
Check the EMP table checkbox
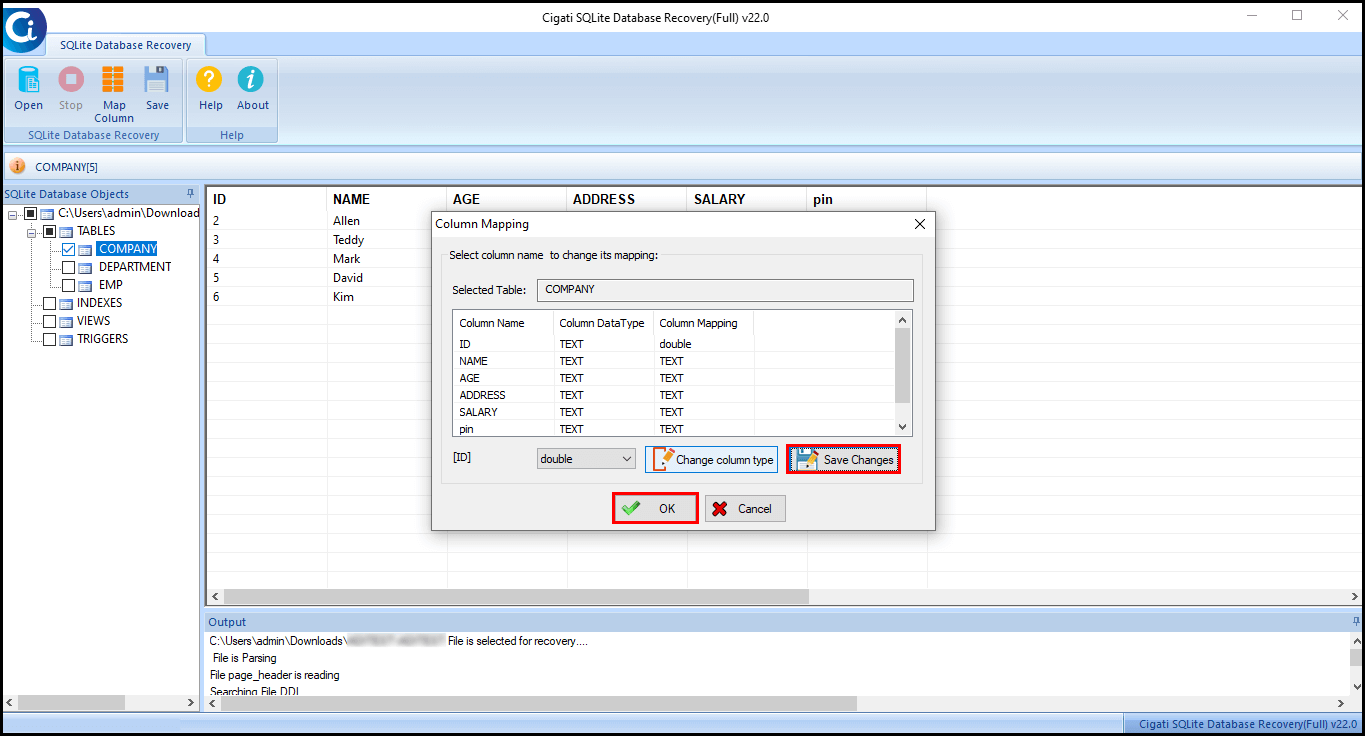coord(69,285)
